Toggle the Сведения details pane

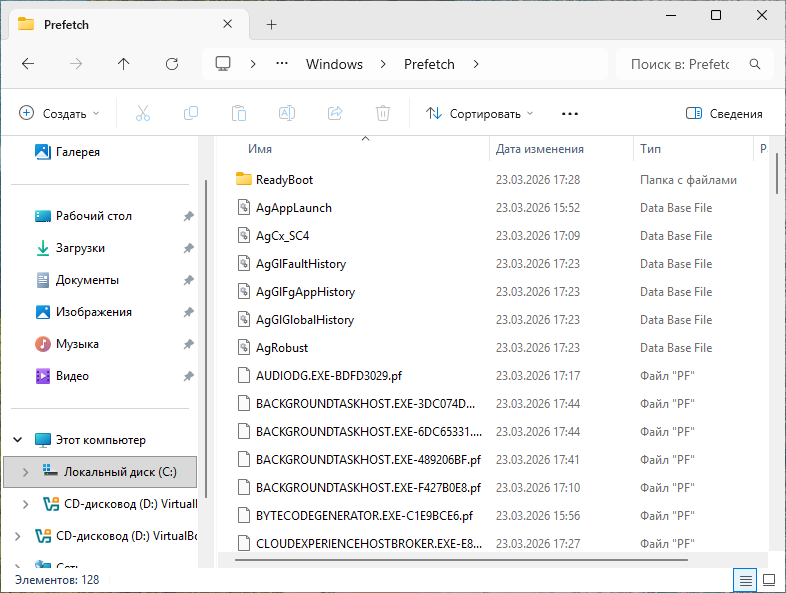[x=724, y=113]
